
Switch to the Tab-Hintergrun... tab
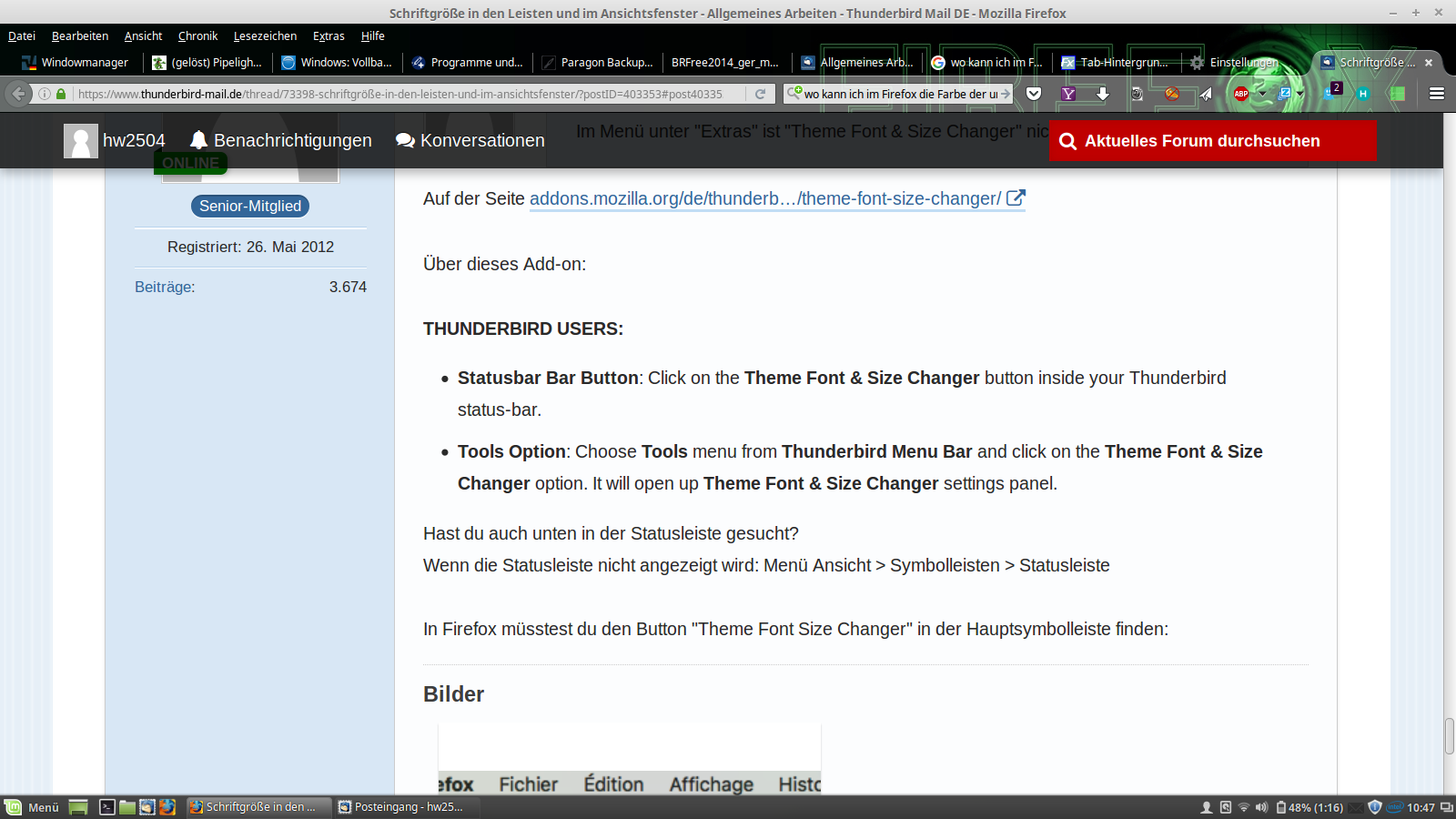[x=1116, y=63]
